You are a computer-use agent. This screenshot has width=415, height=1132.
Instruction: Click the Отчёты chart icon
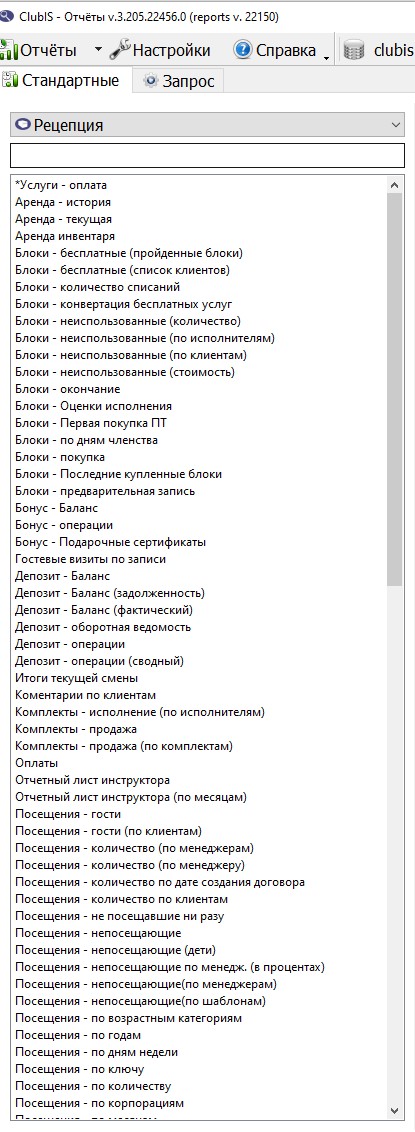click(9, 50)
